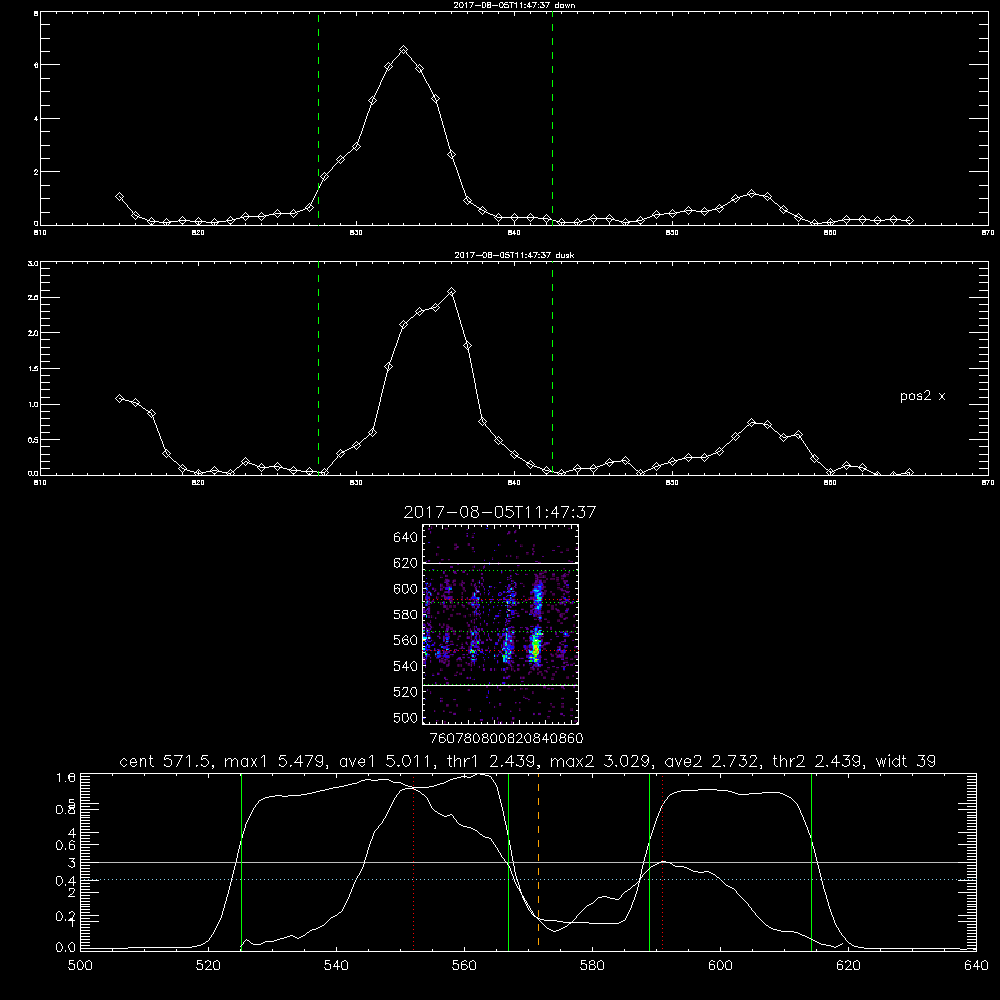Click green dashed line near 828 in dusk plot
The width and height of the screenshot is (1000, 1000).
[x=318, y=368]
